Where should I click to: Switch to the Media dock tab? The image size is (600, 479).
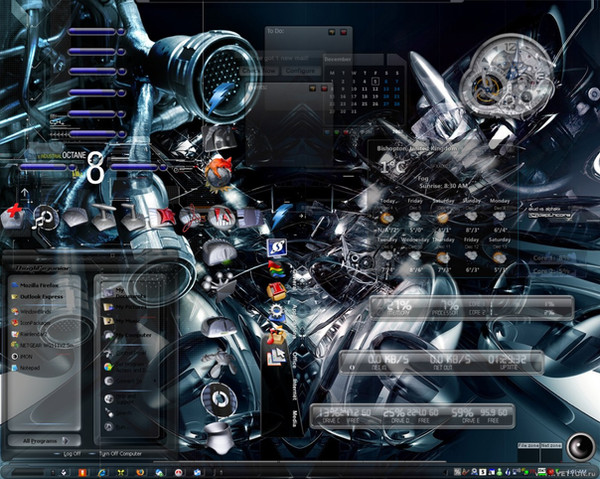(x=295, y=418)
